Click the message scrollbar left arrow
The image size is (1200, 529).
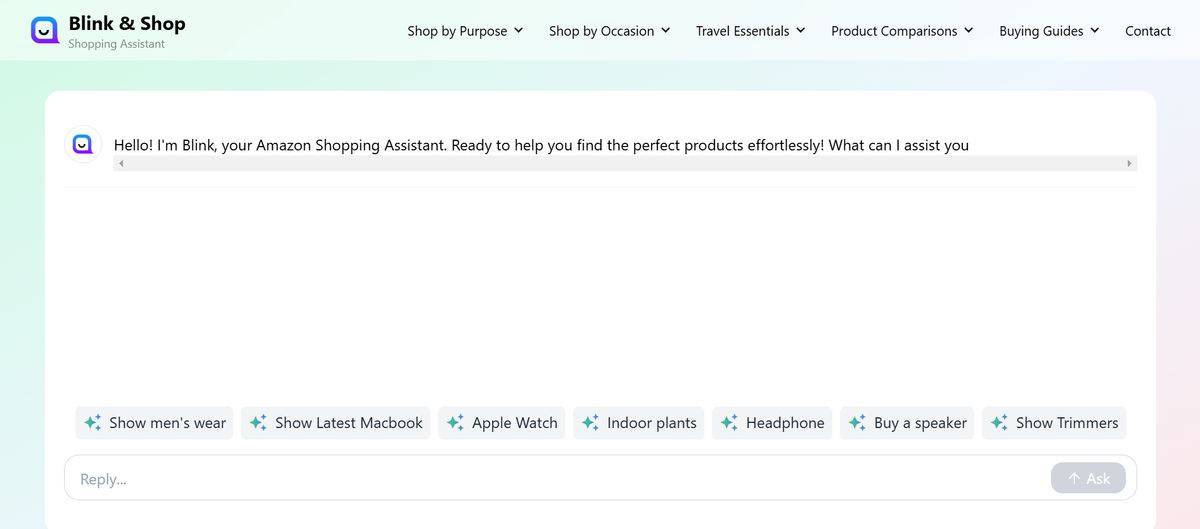point(121,163)
